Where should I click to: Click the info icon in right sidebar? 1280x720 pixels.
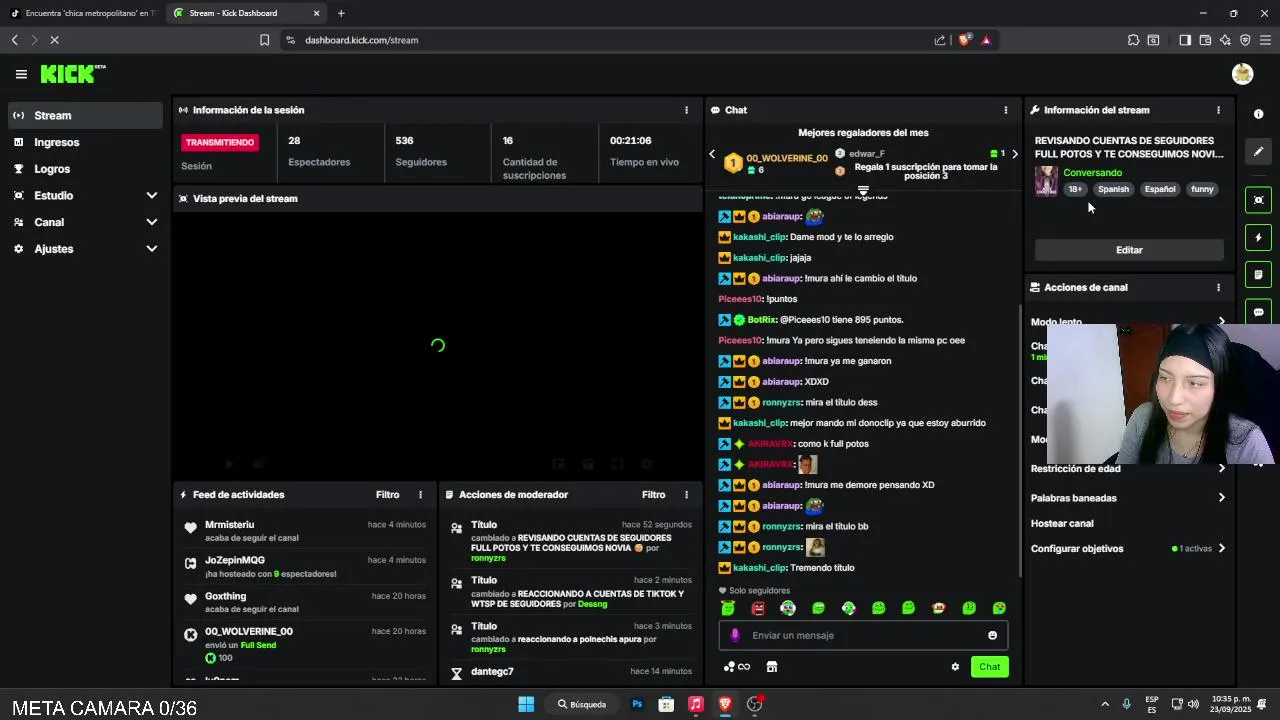point(1258,114)
